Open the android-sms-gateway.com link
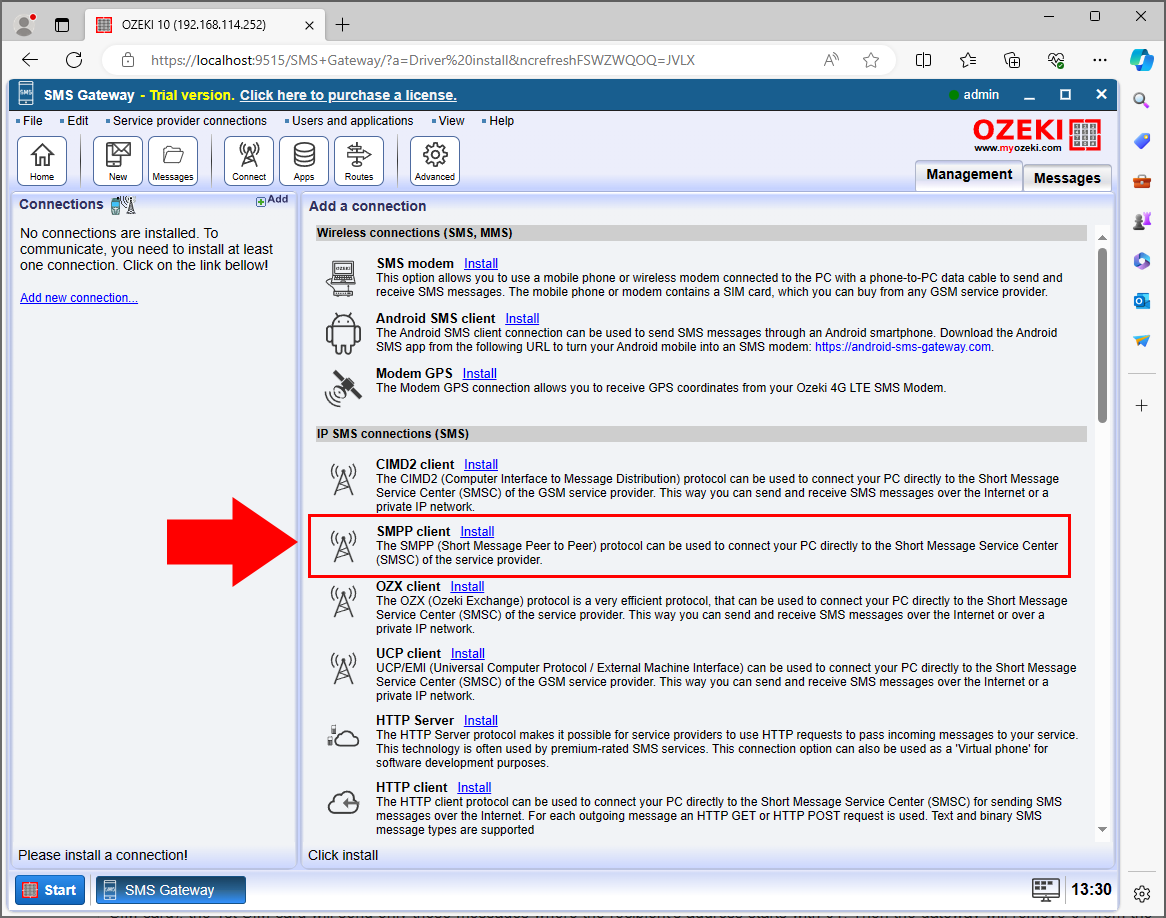The width and height of the screenshot is (1166, 918). (x=903, y=347)
